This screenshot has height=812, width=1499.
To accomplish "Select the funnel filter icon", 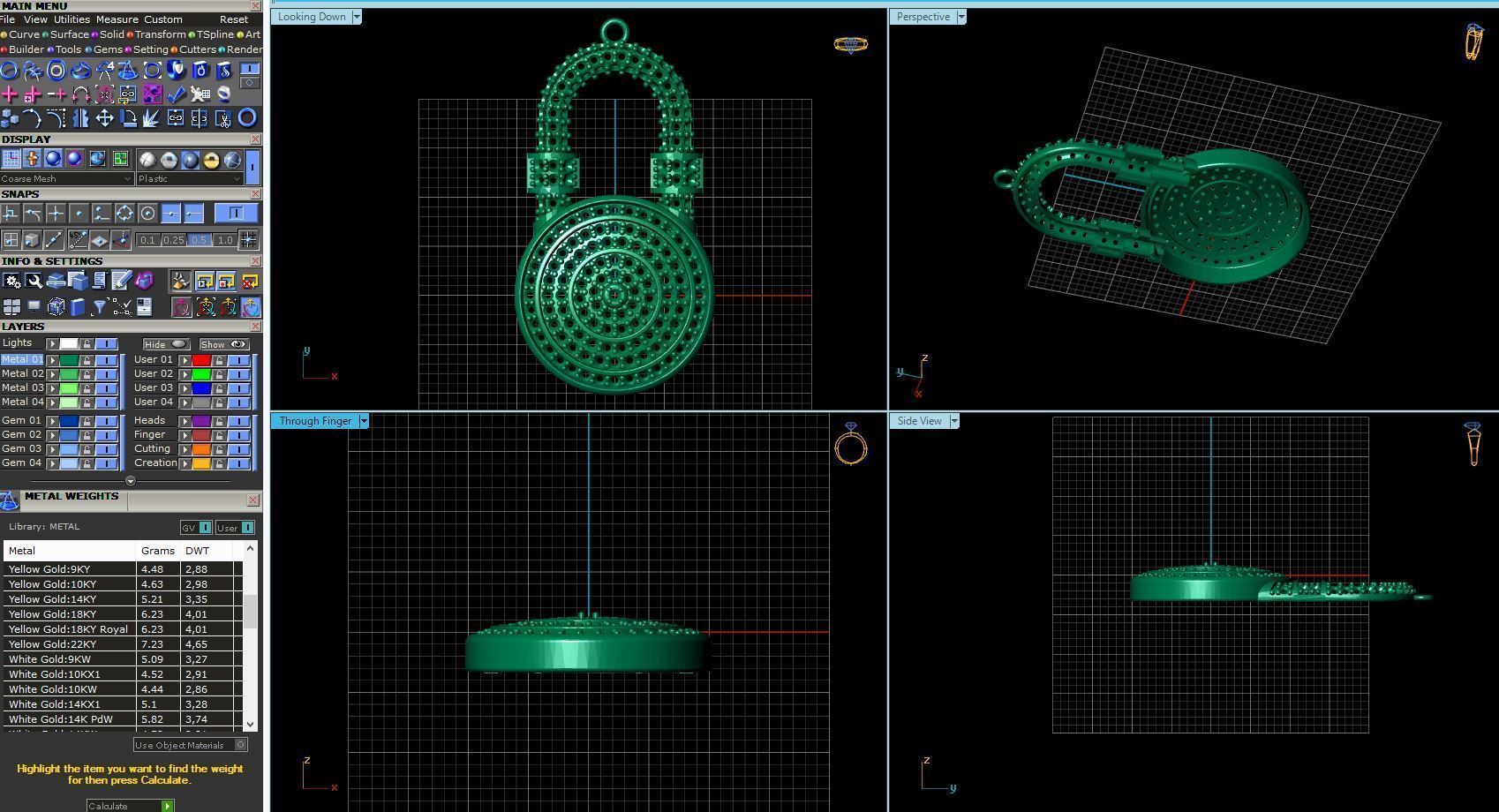I will (x=99, y=306).
